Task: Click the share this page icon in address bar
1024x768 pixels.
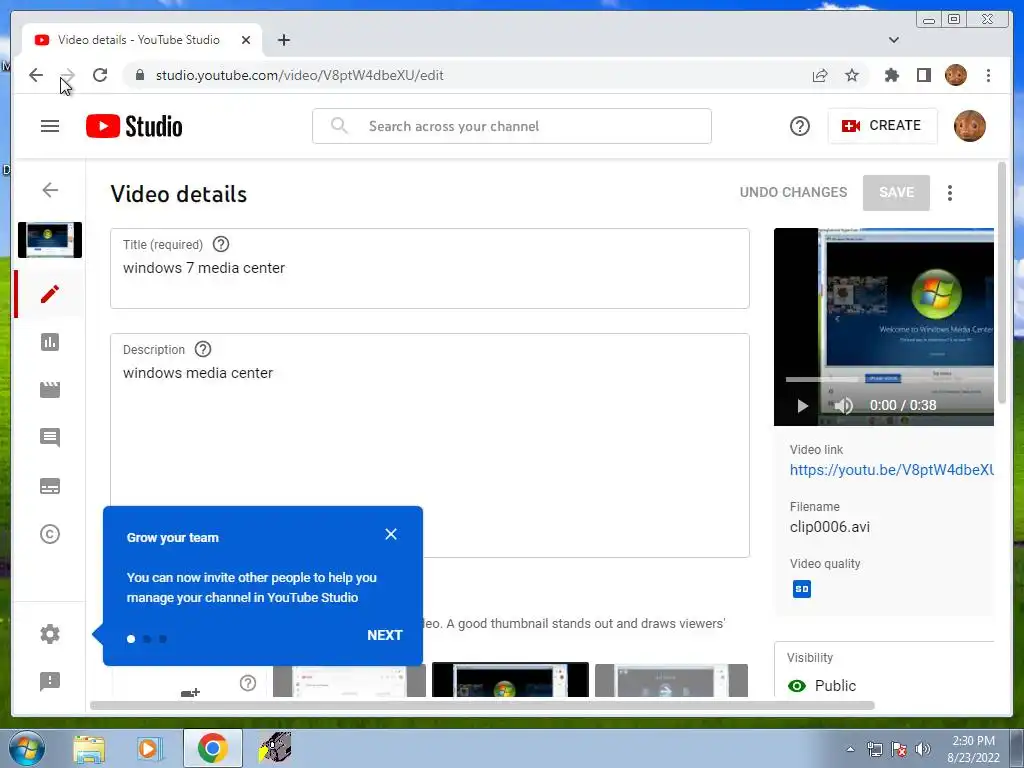Action: coord(820,75)
